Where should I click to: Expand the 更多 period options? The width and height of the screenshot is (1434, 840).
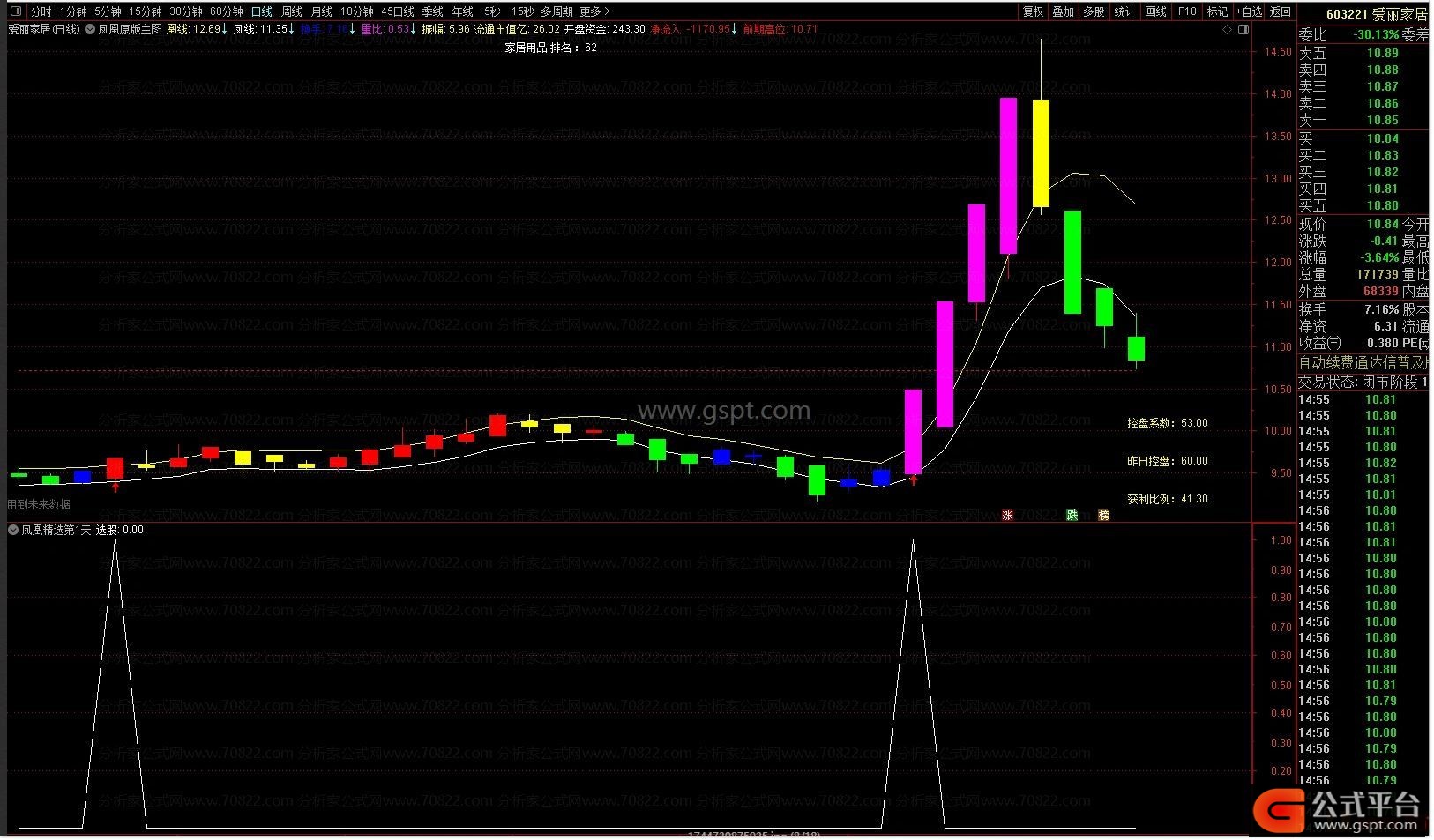click(x=594, y=11)
